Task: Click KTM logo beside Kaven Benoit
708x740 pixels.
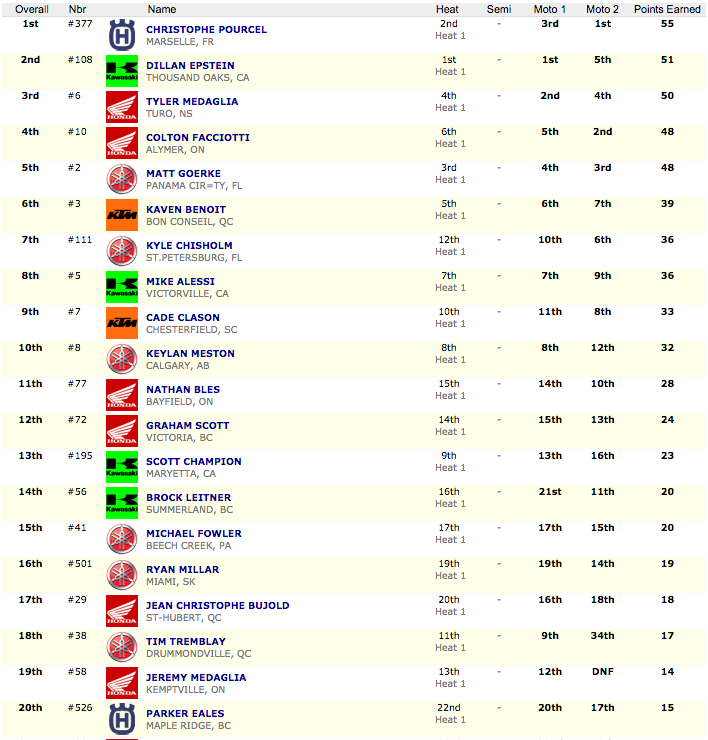Action: click(122, 215)
